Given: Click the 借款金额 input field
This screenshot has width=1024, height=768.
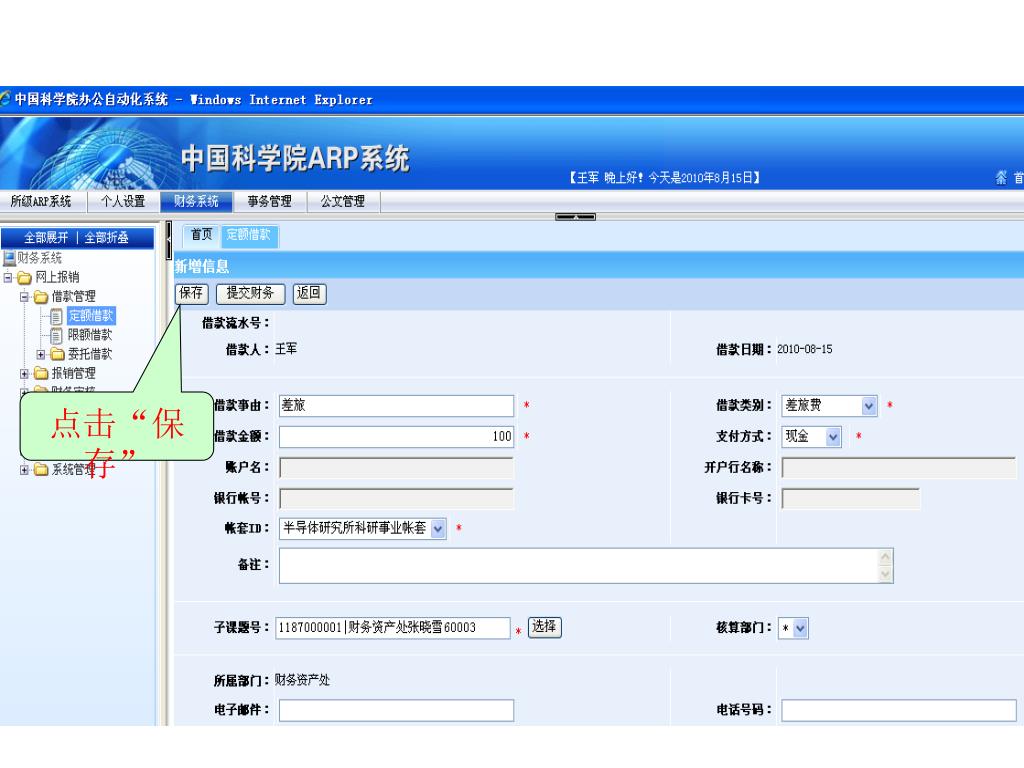Looking at the screenshot, I should [x=396, y=436].
